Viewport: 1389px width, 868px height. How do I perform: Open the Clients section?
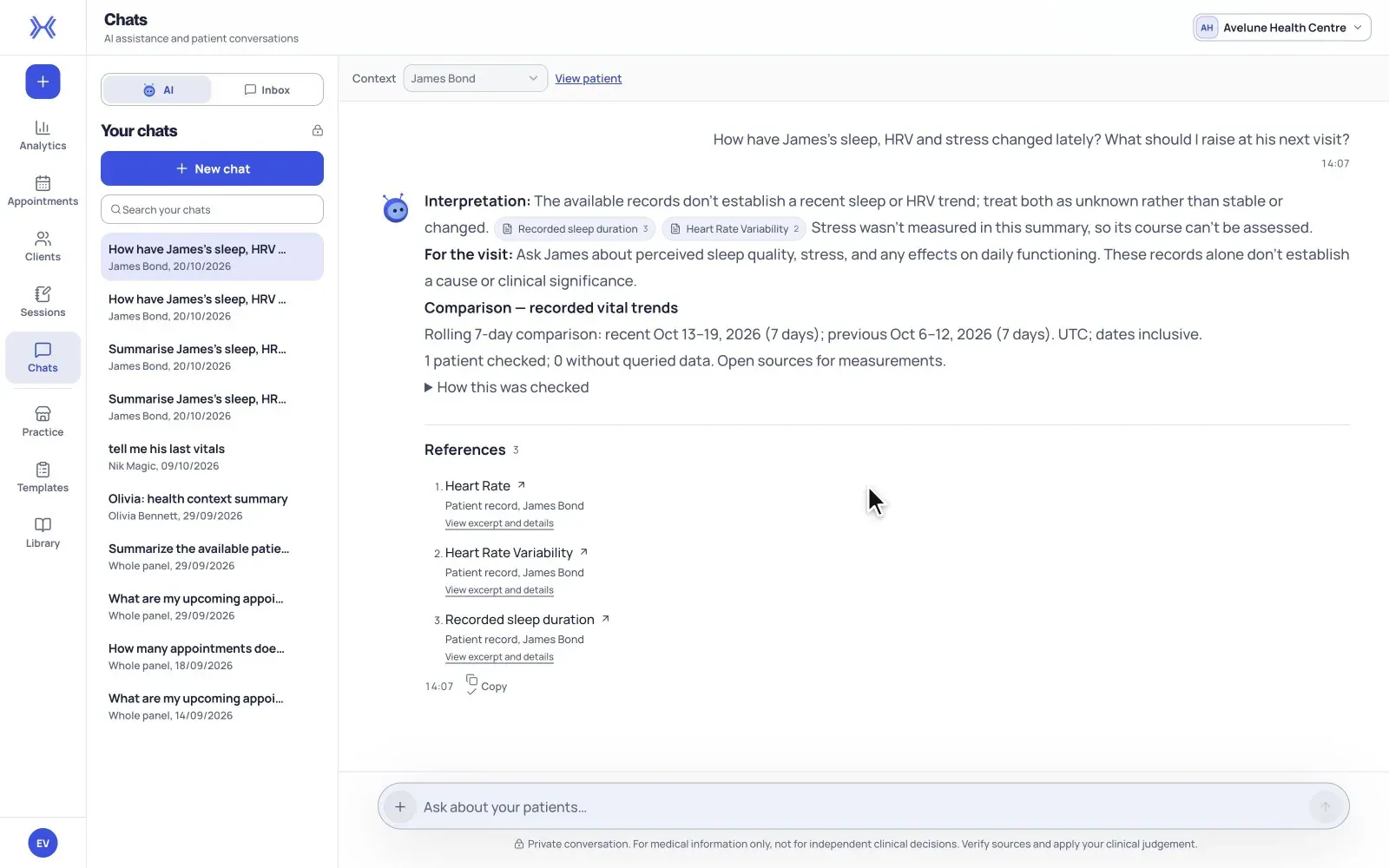(43, 247)
